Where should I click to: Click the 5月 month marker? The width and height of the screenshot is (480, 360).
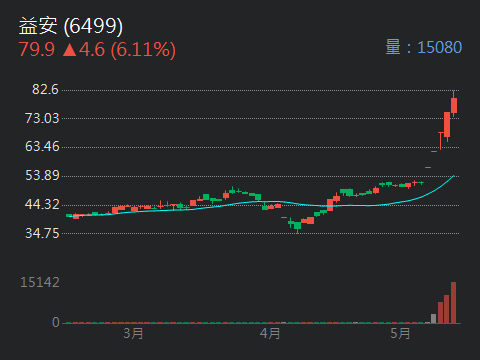tap(400, 333)
